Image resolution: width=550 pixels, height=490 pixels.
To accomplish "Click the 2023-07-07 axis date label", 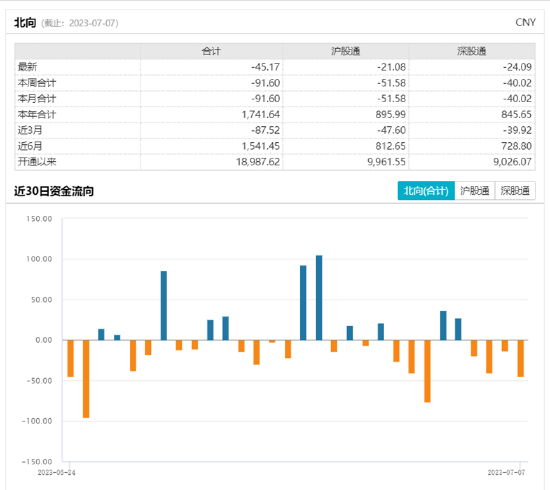I will (506, 472).
